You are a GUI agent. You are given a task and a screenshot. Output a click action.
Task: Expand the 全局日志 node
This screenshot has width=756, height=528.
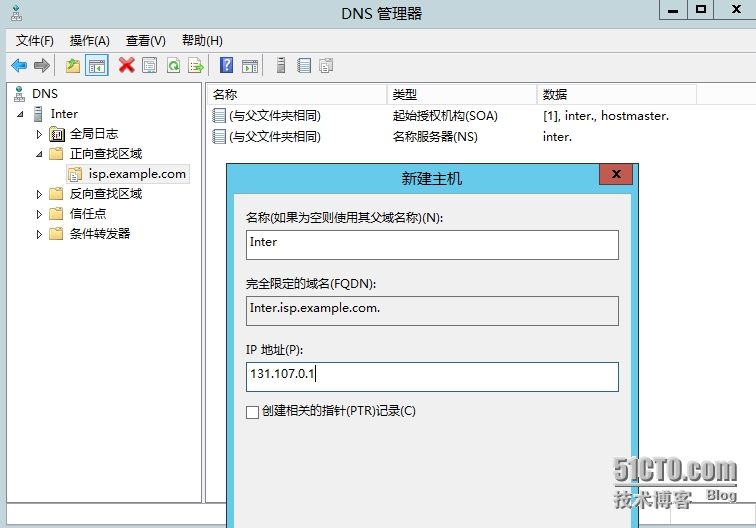[x=39, y=134]
